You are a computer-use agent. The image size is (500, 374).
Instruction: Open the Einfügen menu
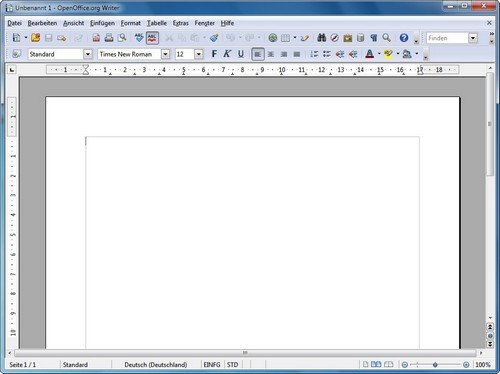point(102,23)
